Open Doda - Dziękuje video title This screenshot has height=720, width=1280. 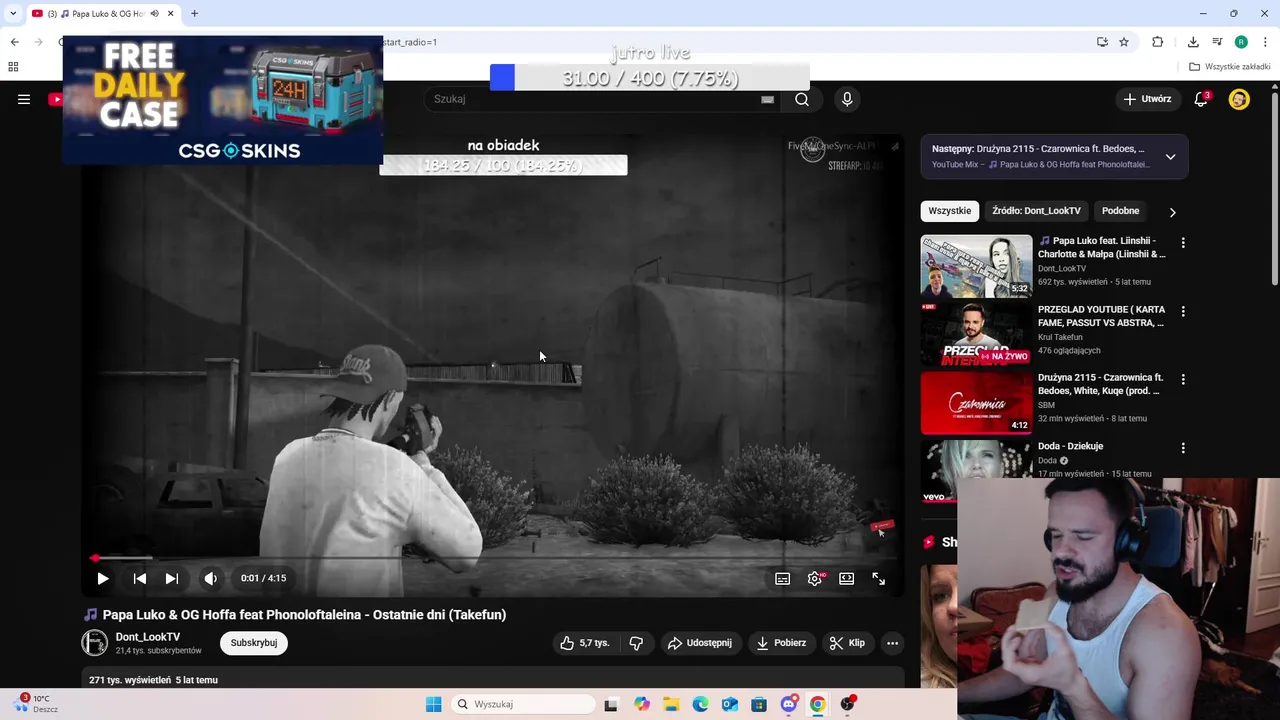[1070, 446]
